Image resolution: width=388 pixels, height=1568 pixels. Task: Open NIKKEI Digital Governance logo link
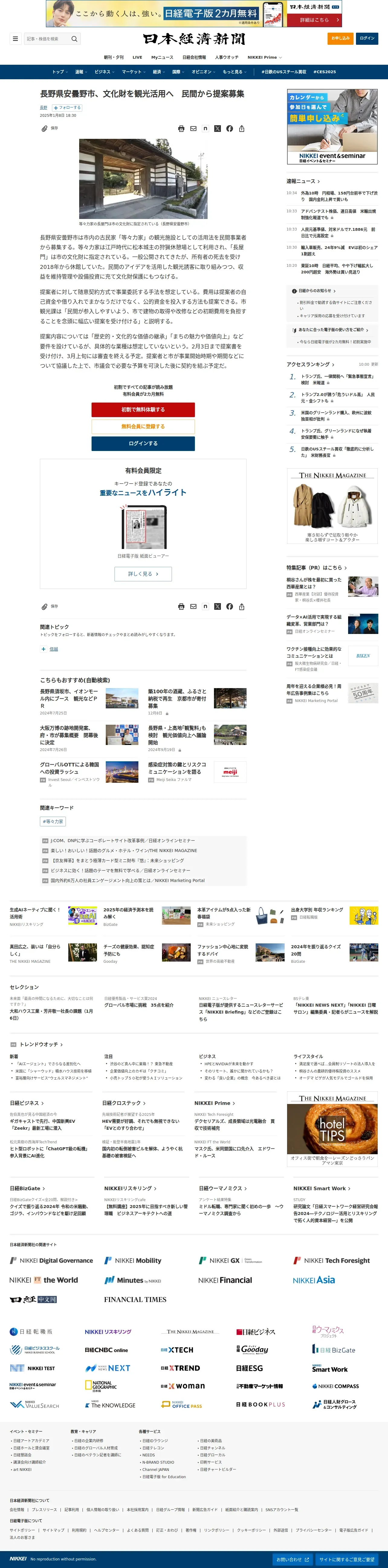click(52, 1261)
